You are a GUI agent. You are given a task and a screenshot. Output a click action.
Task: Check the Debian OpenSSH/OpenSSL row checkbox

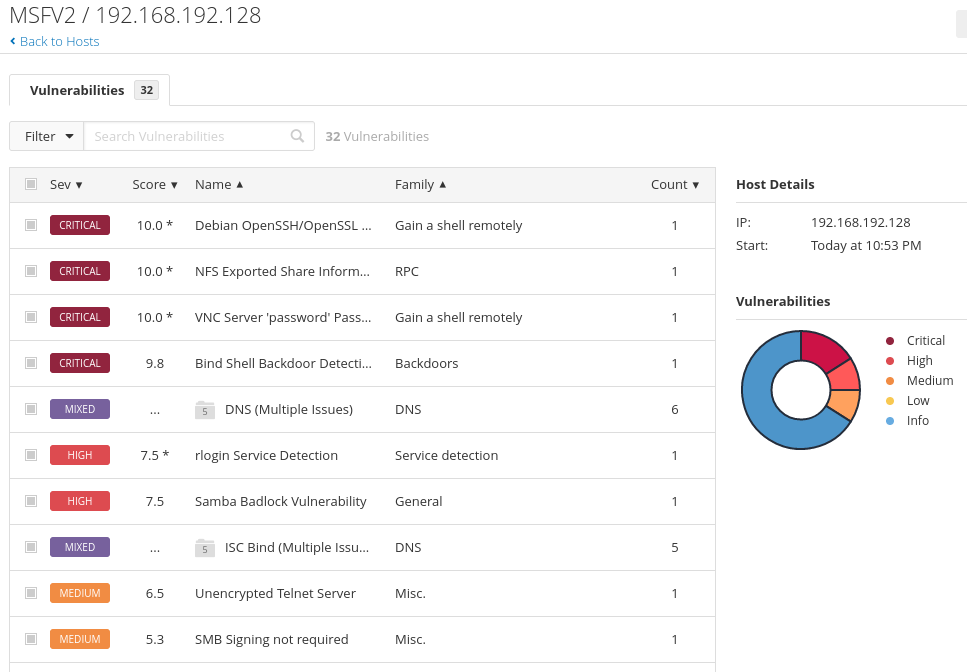[31, 225]
